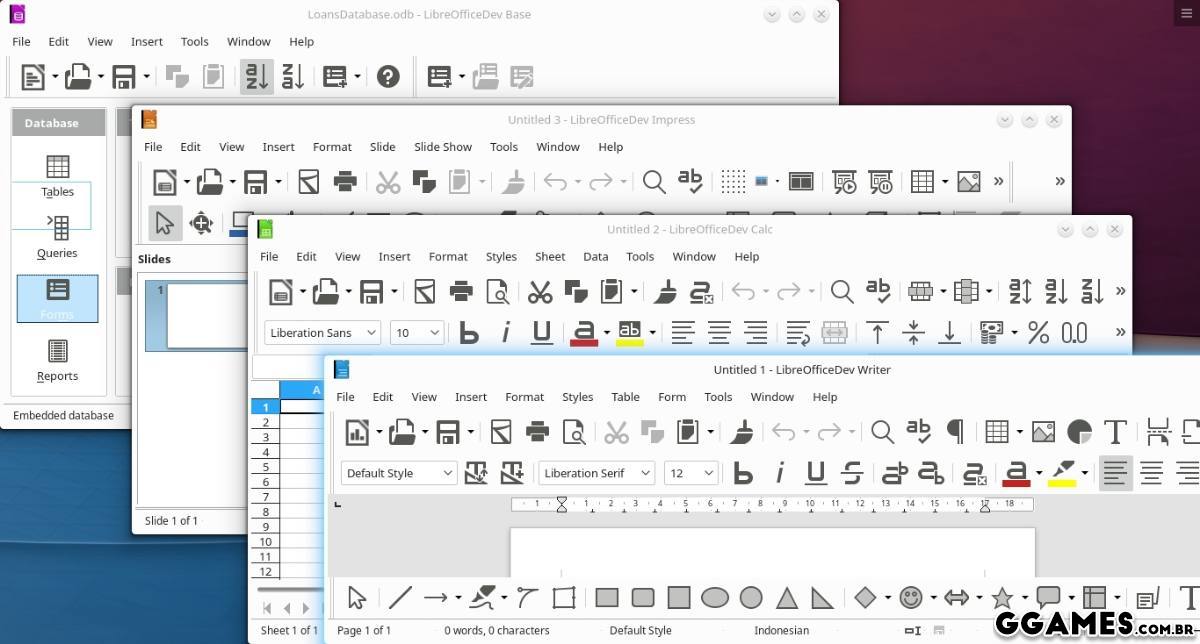Open Reports section in Database pane
This screenshot has width=1200, height=644.
click(x=57, y=360)
